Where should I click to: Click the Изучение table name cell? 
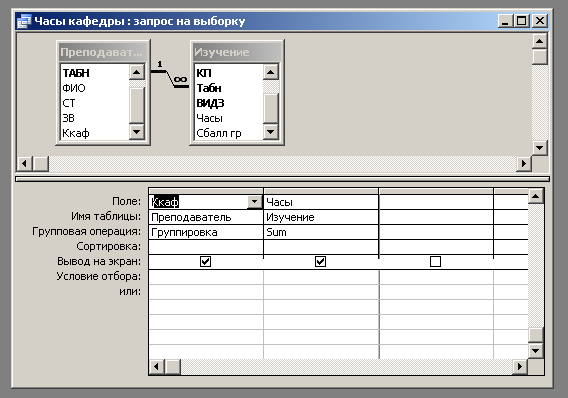(x=321, y=217)
